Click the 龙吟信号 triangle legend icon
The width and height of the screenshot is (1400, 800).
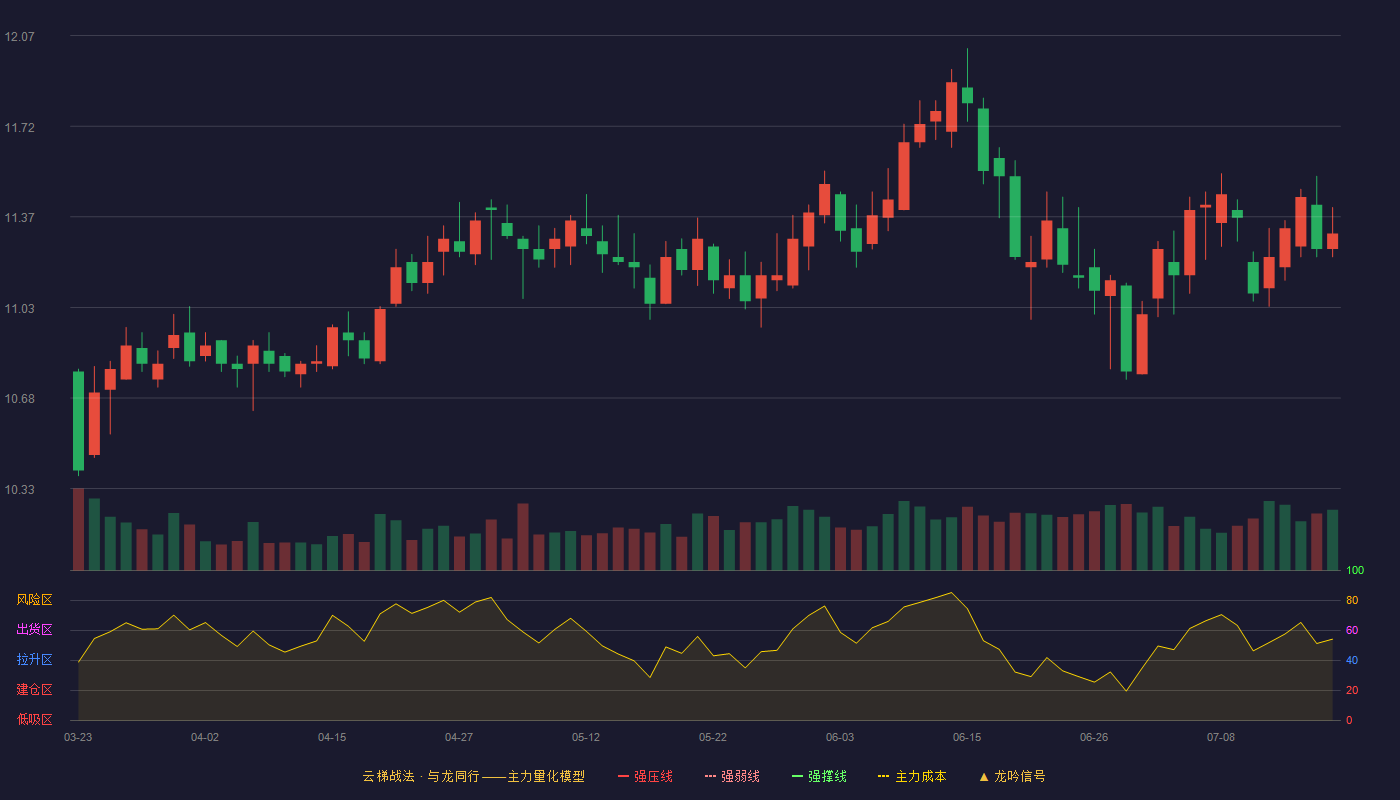tap(984, 776)
